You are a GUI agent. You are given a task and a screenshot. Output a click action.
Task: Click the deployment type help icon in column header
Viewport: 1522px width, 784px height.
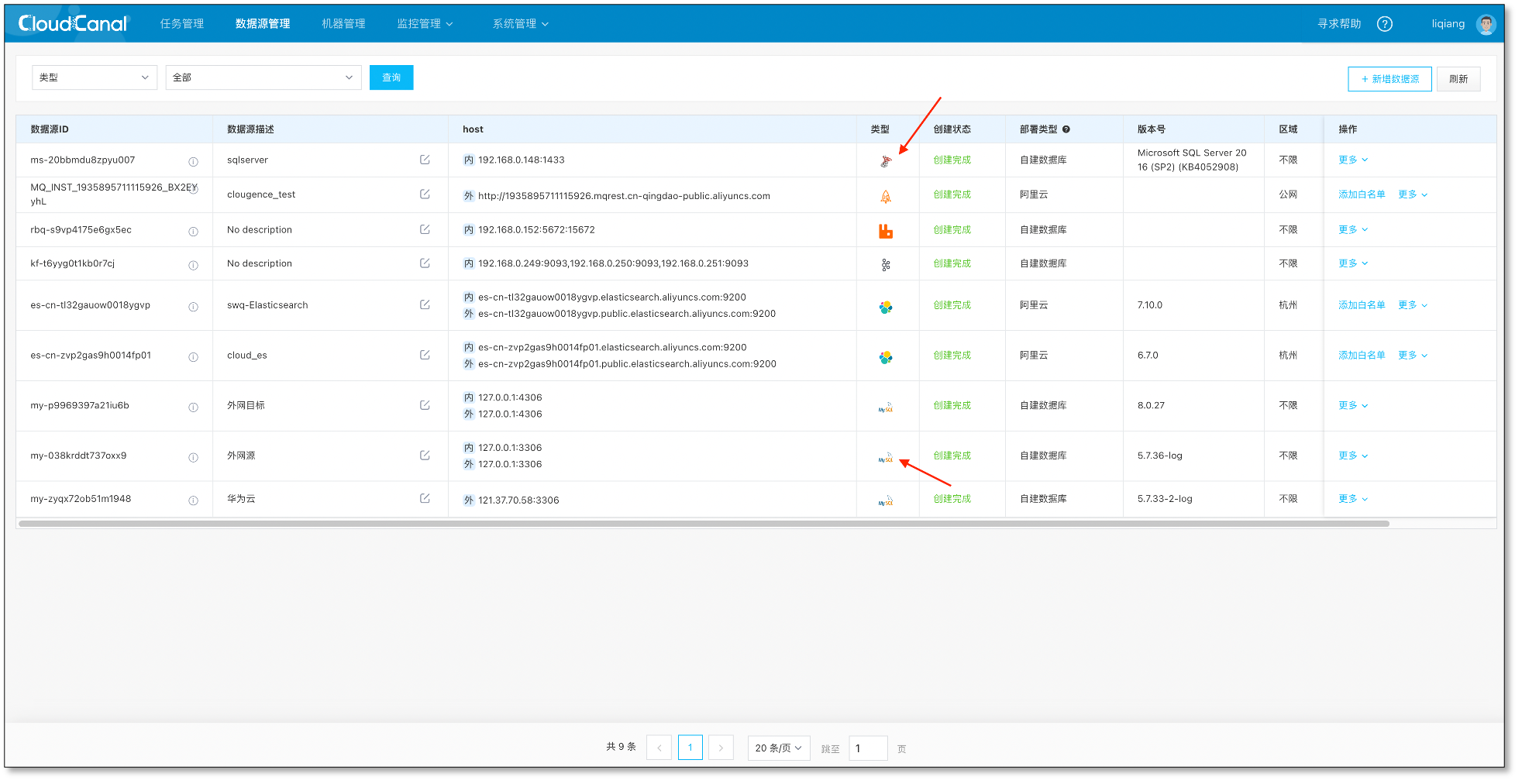click(1066, 129)
